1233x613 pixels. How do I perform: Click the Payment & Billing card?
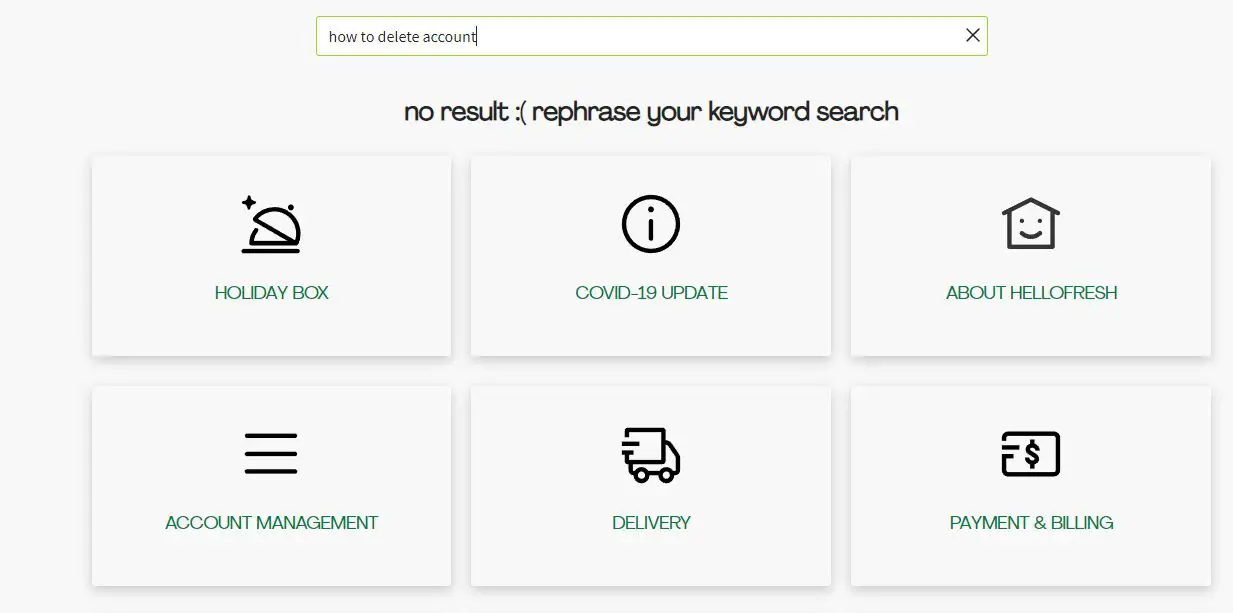tap(1030, 486)
